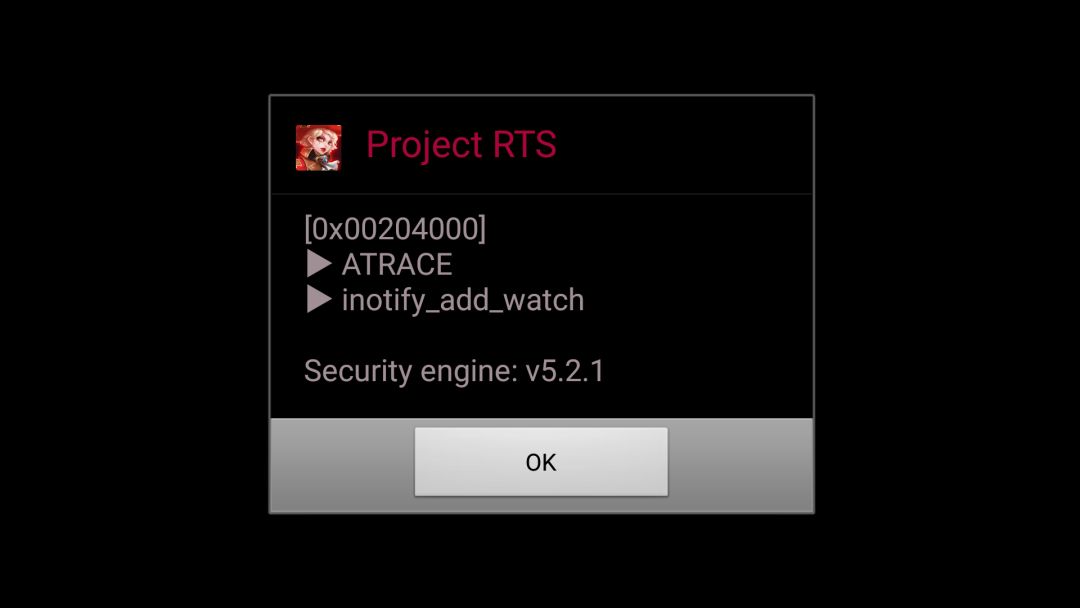The width and height of the screenshot is (1080, 608).
Task: Click the blank line above Security engine text
Action: [541, 335]
